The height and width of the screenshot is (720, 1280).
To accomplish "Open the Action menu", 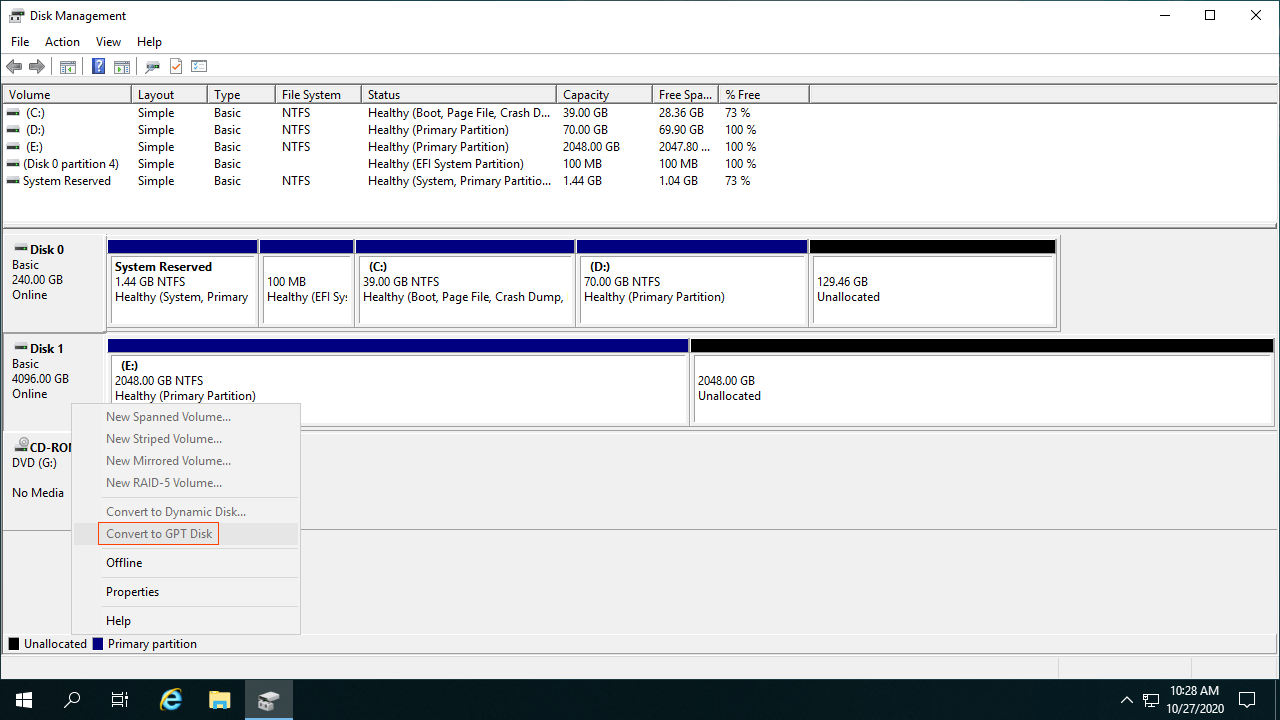I will click(62, 42).
